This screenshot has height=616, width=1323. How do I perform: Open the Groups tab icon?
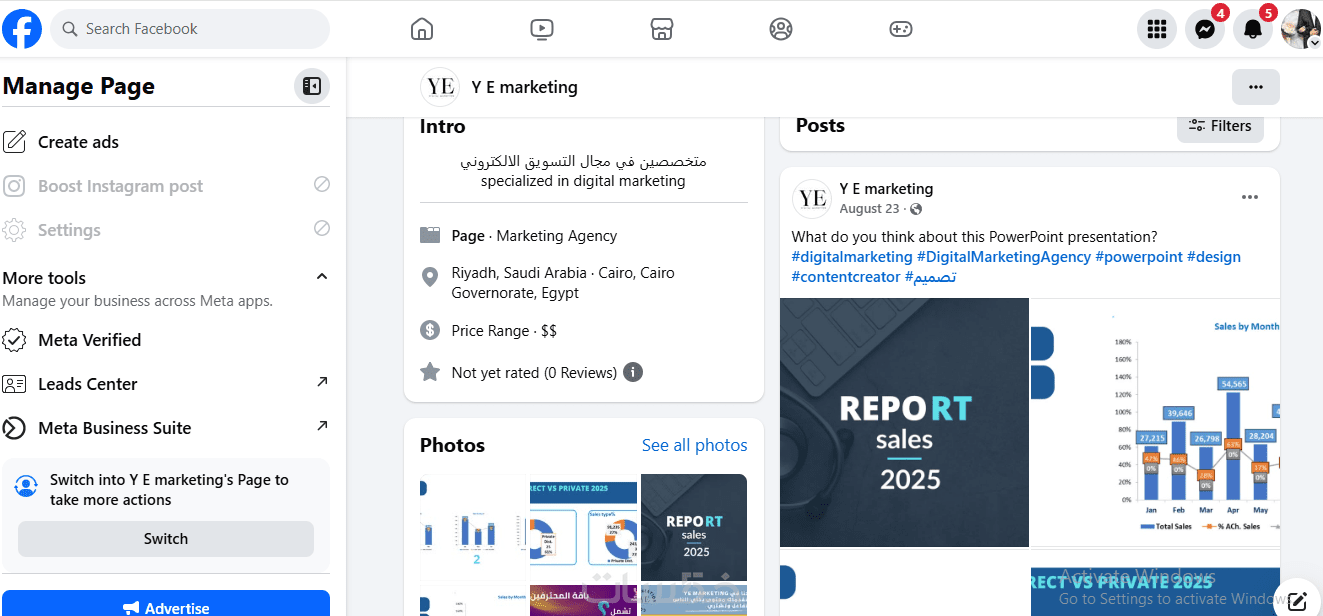[x=781, y=29]
